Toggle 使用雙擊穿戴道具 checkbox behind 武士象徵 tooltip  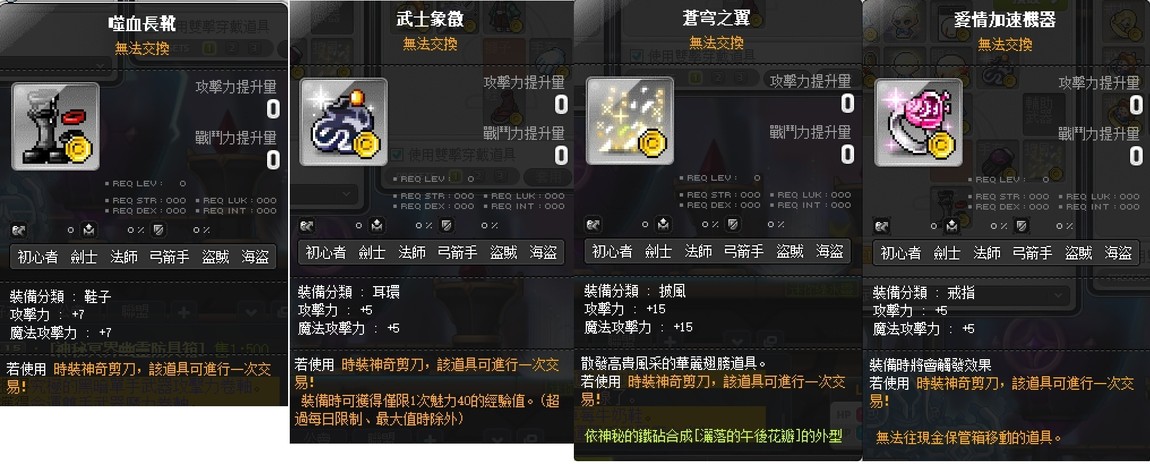click(x=397, y=155)
